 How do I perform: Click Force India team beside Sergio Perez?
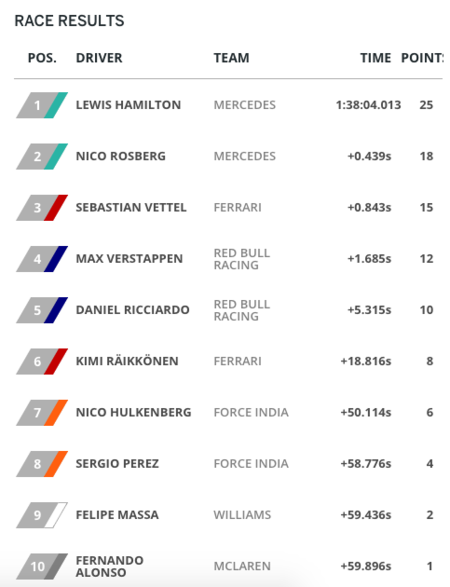[251, 464]
